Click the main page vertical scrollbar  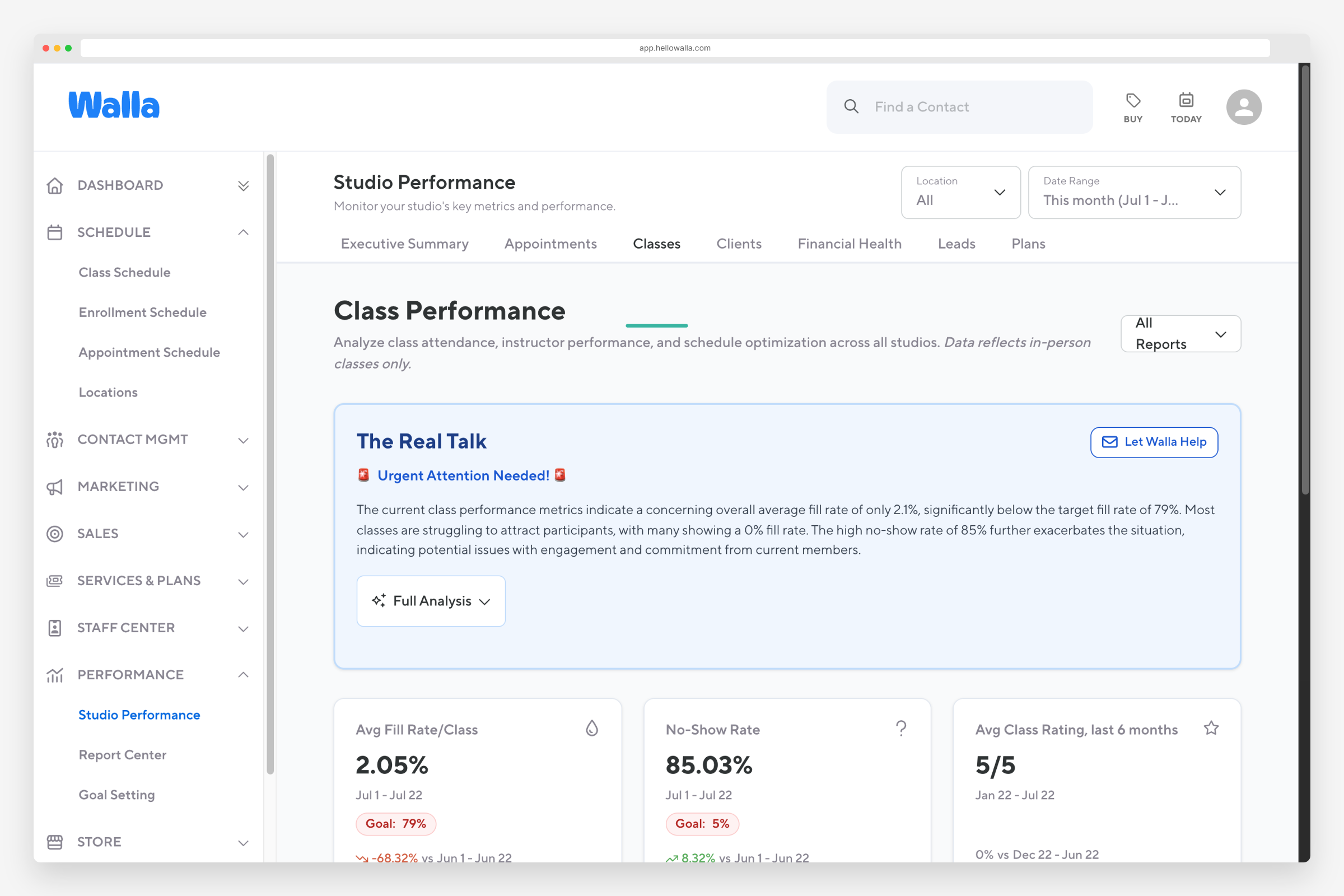point(1305,280)
